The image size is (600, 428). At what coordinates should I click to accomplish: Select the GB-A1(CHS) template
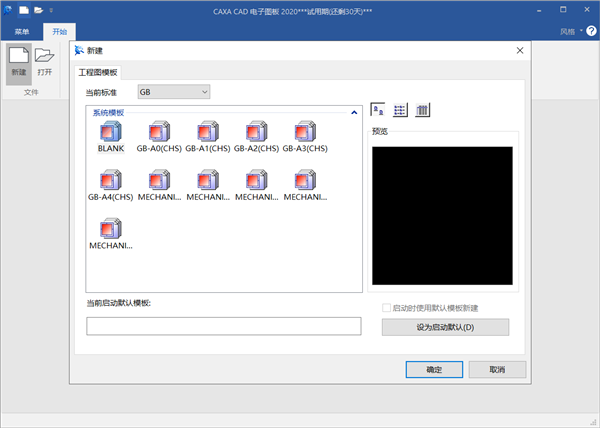(207, 137)
